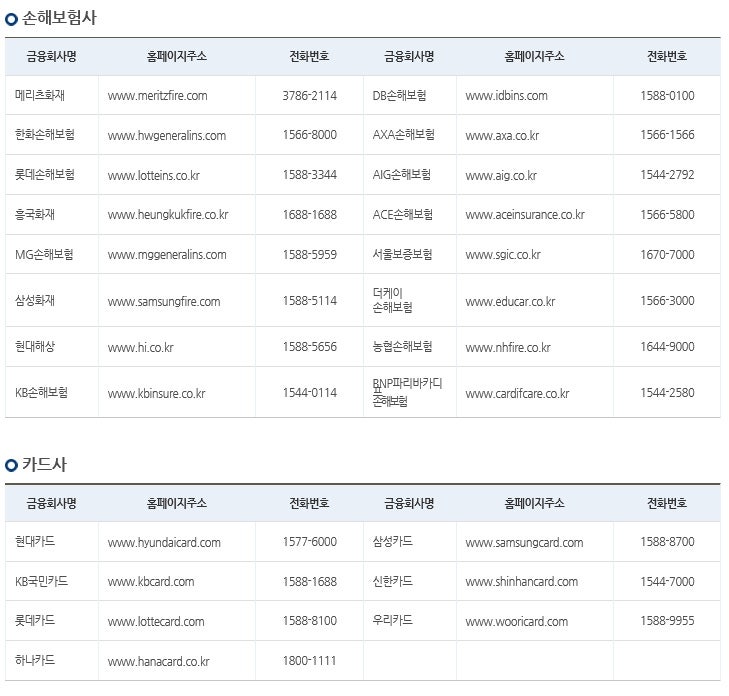729x696 pixels.
Task: Click the www.nhfire.co.kr address
Action: (508, 347)
